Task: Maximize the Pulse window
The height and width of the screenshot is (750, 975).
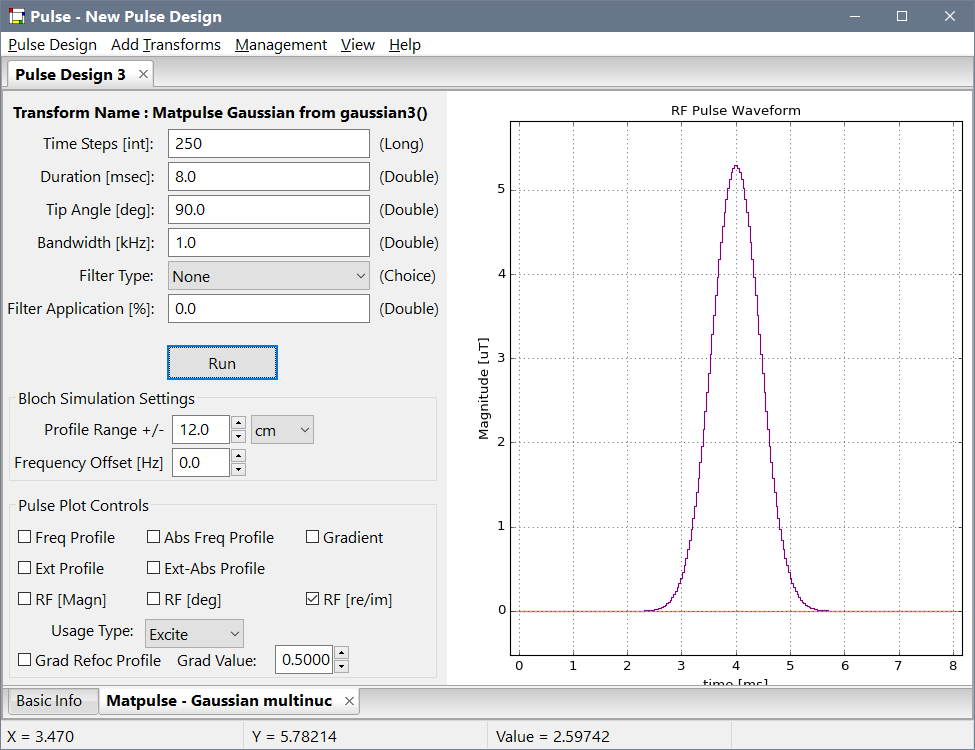Action: click(902, 16)
